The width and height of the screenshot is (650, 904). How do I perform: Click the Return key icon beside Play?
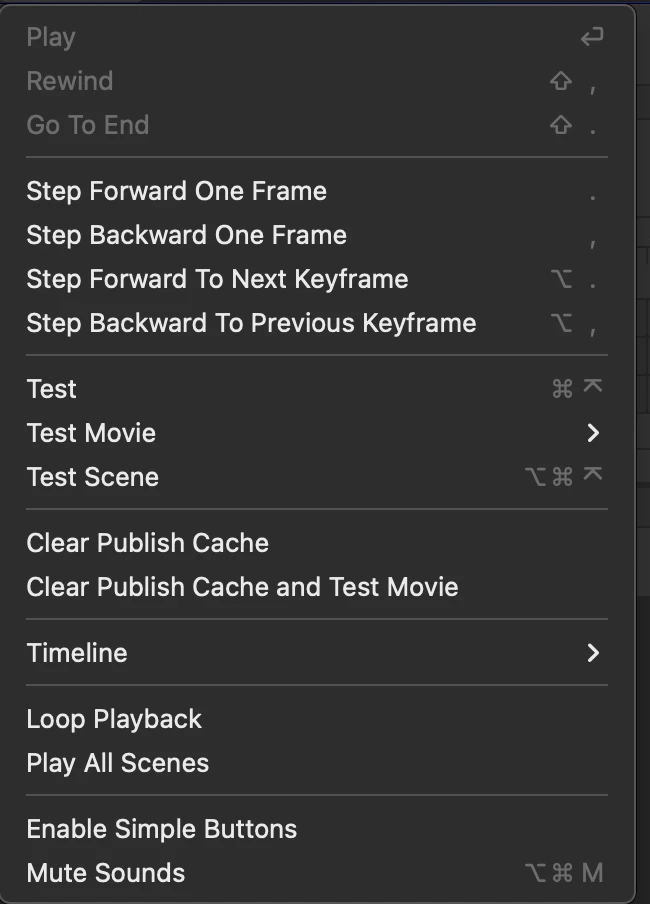pos(592,37)
